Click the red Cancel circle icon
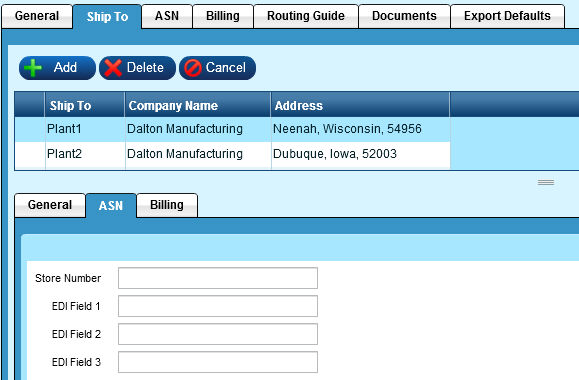Image resolution: width=579 pixels, height=380 pixels. [x=193, y=68]
